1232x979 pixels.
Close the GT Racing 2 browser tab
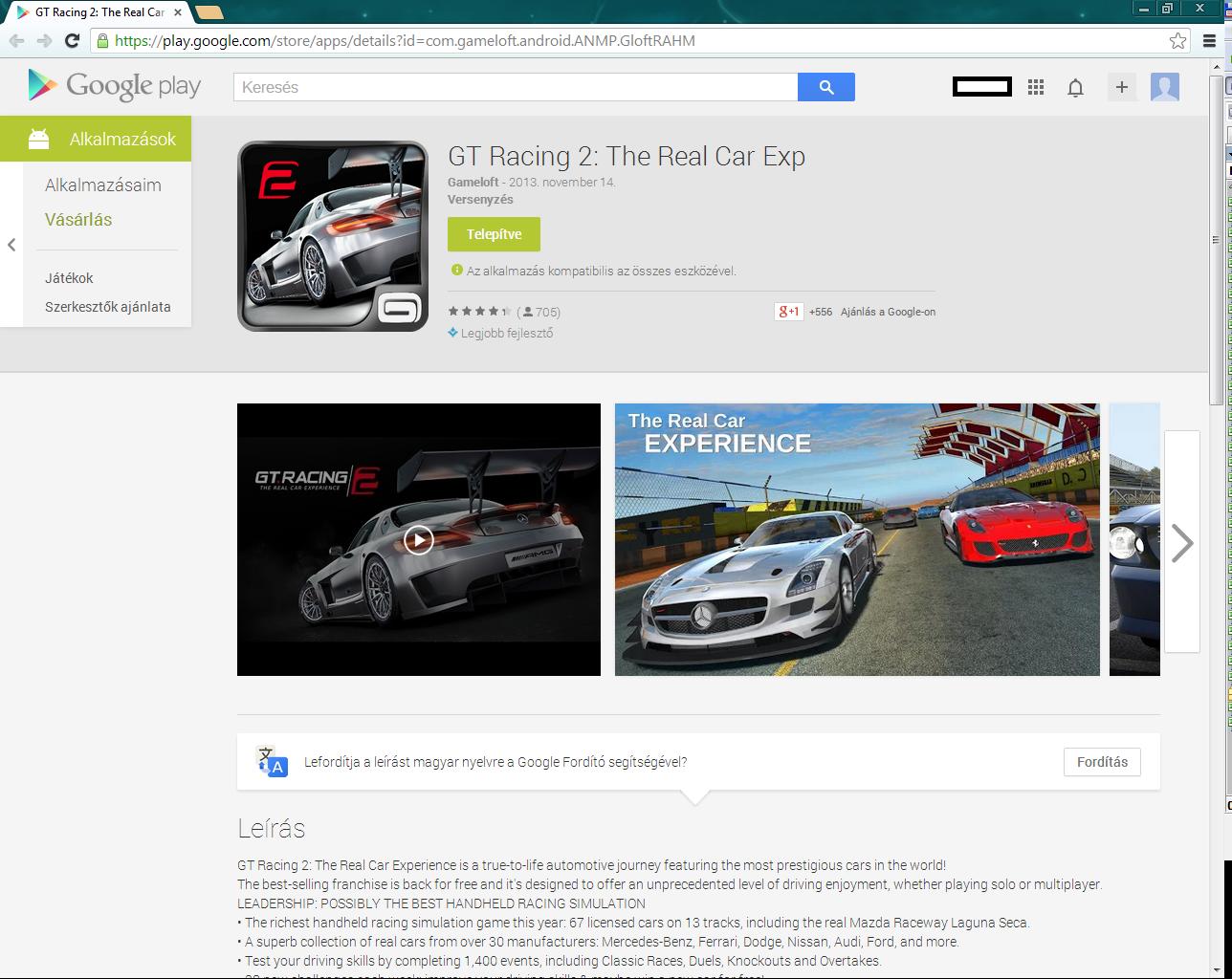point(178,12)
